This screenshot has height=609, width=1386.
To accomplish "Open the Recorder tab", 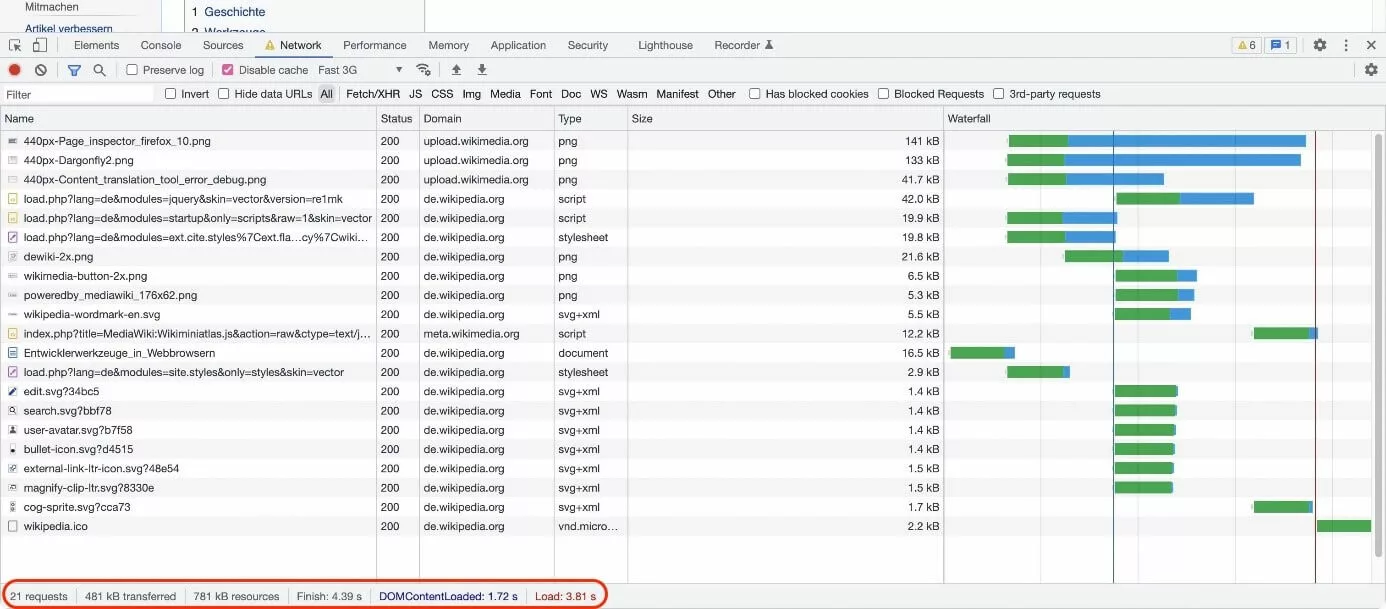I will tap(744, 45).
